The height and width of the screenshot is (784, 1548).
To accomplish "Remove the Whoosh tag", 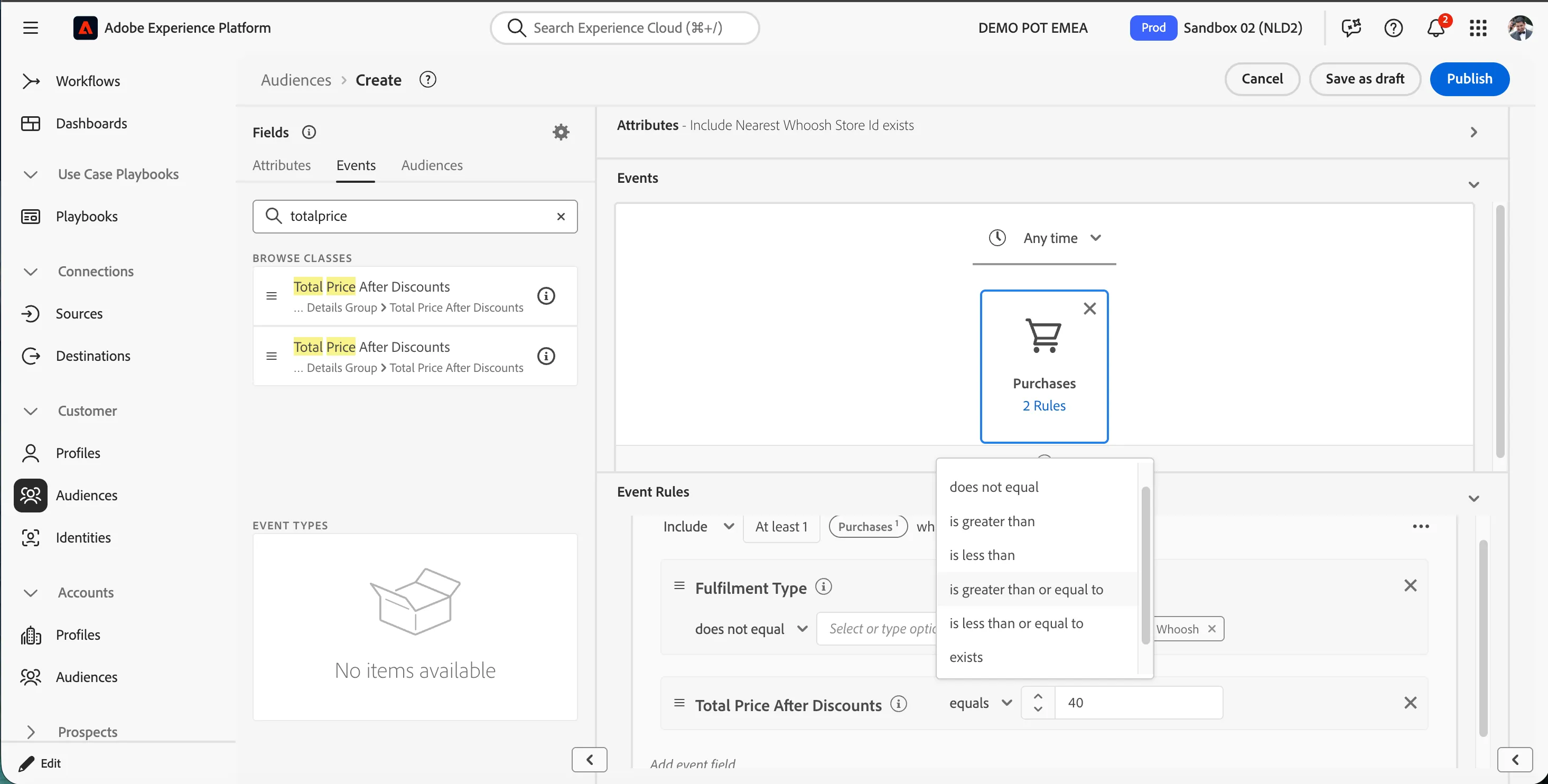I will click(1212, 628).
